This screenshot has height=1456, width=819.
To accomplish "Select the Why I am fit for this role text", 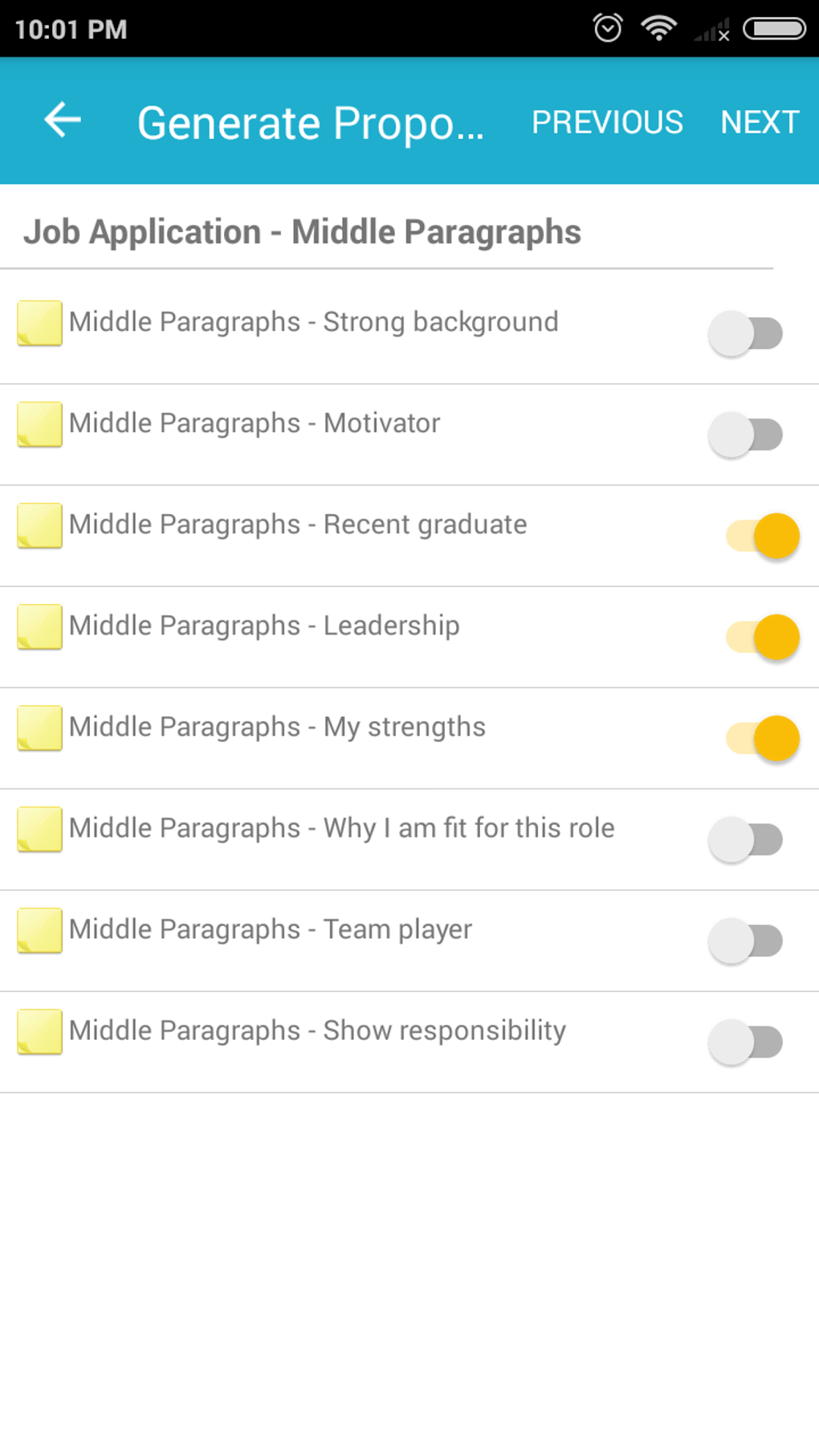I will pyautogui.click(x=341, y=828).
